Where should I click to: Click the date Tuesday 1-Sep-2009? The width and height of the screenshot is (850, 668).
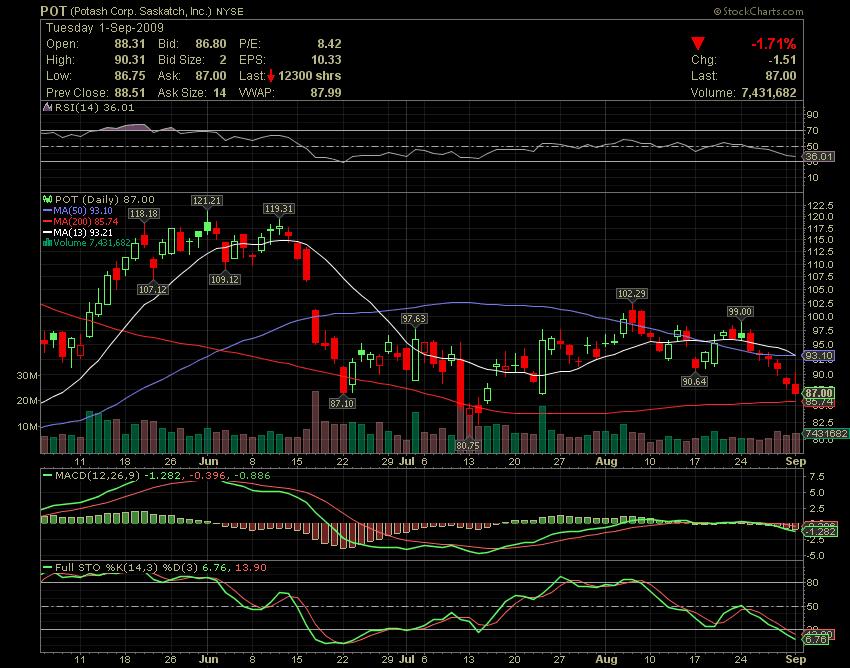tap(105, 28)
